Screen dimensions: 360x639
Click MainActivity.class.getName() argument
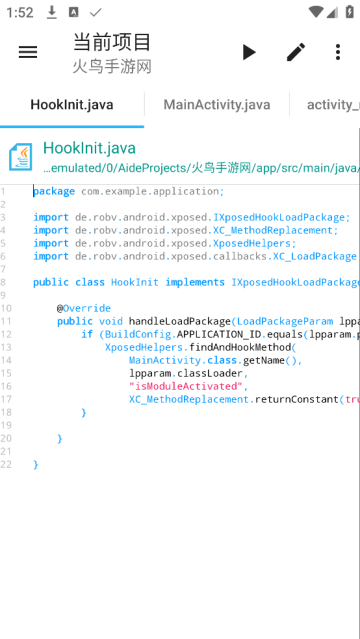[216, 360]
